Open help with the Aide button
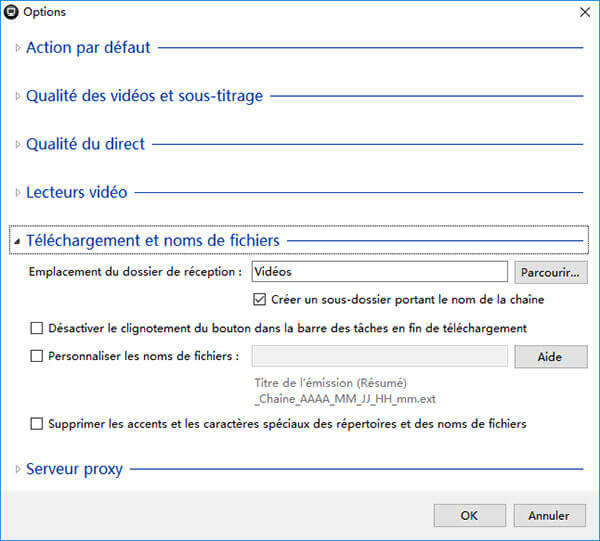This screenshot has width=600, height=541. (550, 357)
